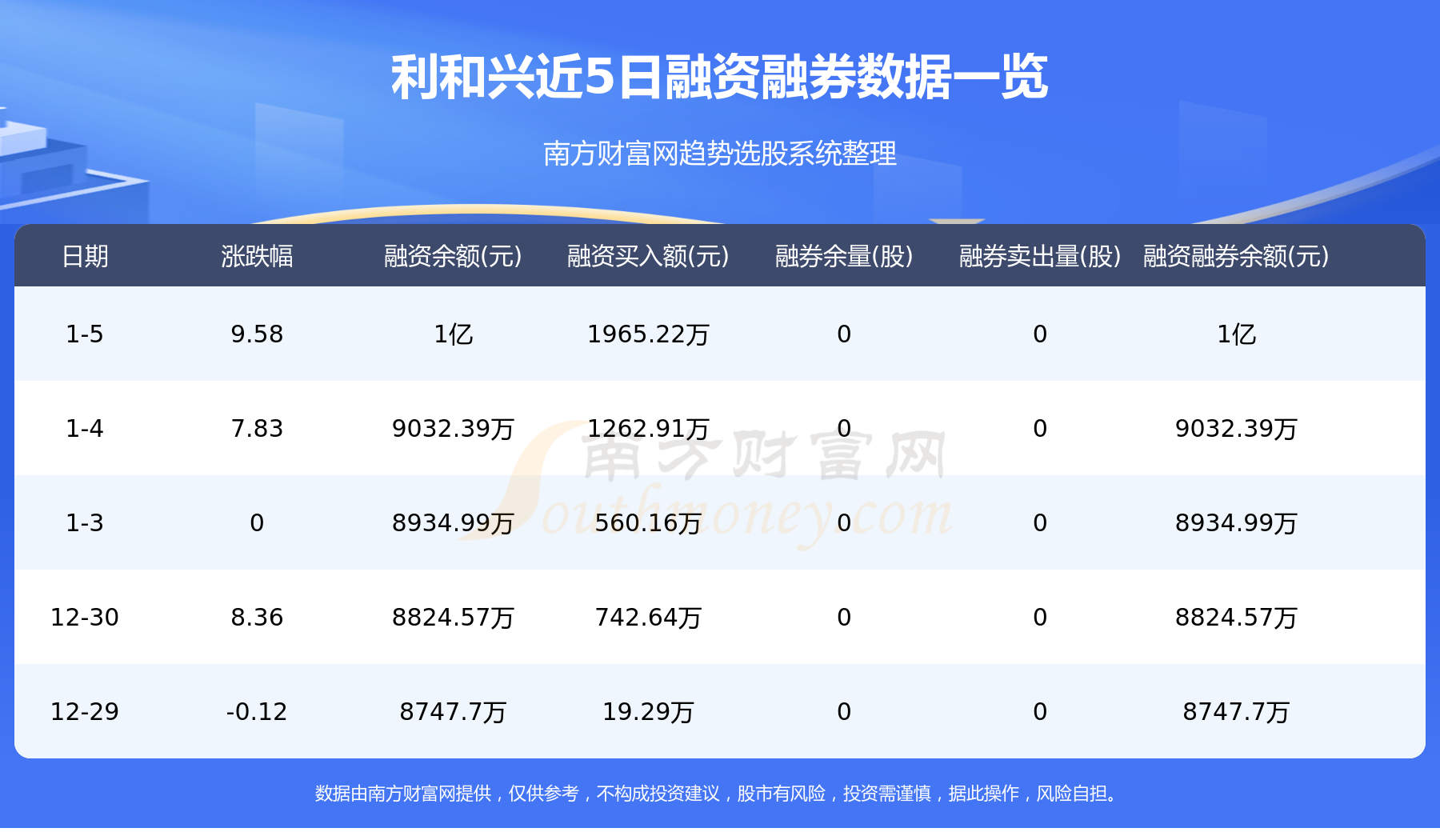
Task: Click 融券卖出量 value 0 in row 12-30
Action: tap(1040, 618)
